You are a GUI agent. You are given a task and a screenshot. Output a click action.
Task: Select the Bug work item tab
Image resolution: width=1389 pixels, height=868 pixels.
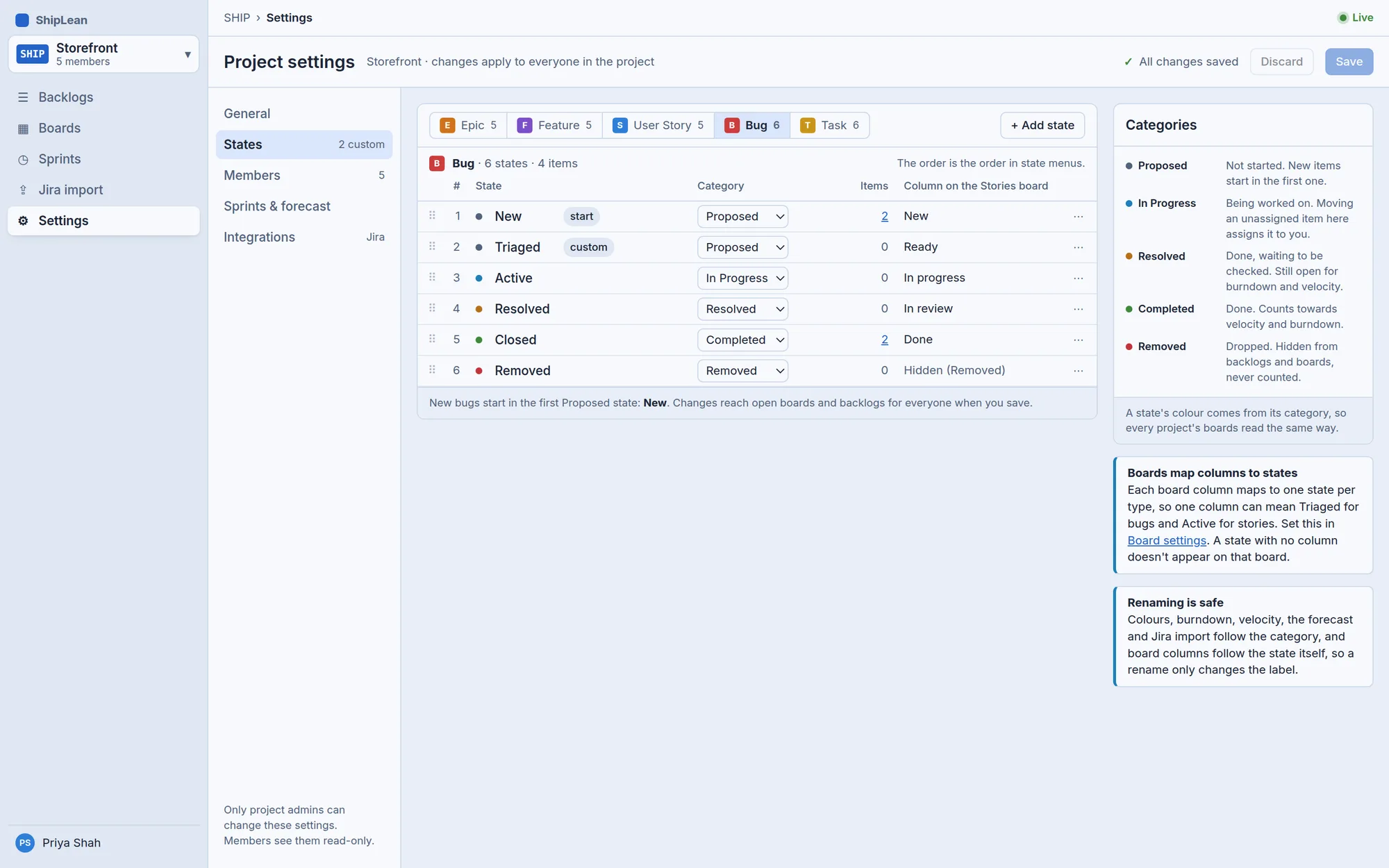coord(752,125)
